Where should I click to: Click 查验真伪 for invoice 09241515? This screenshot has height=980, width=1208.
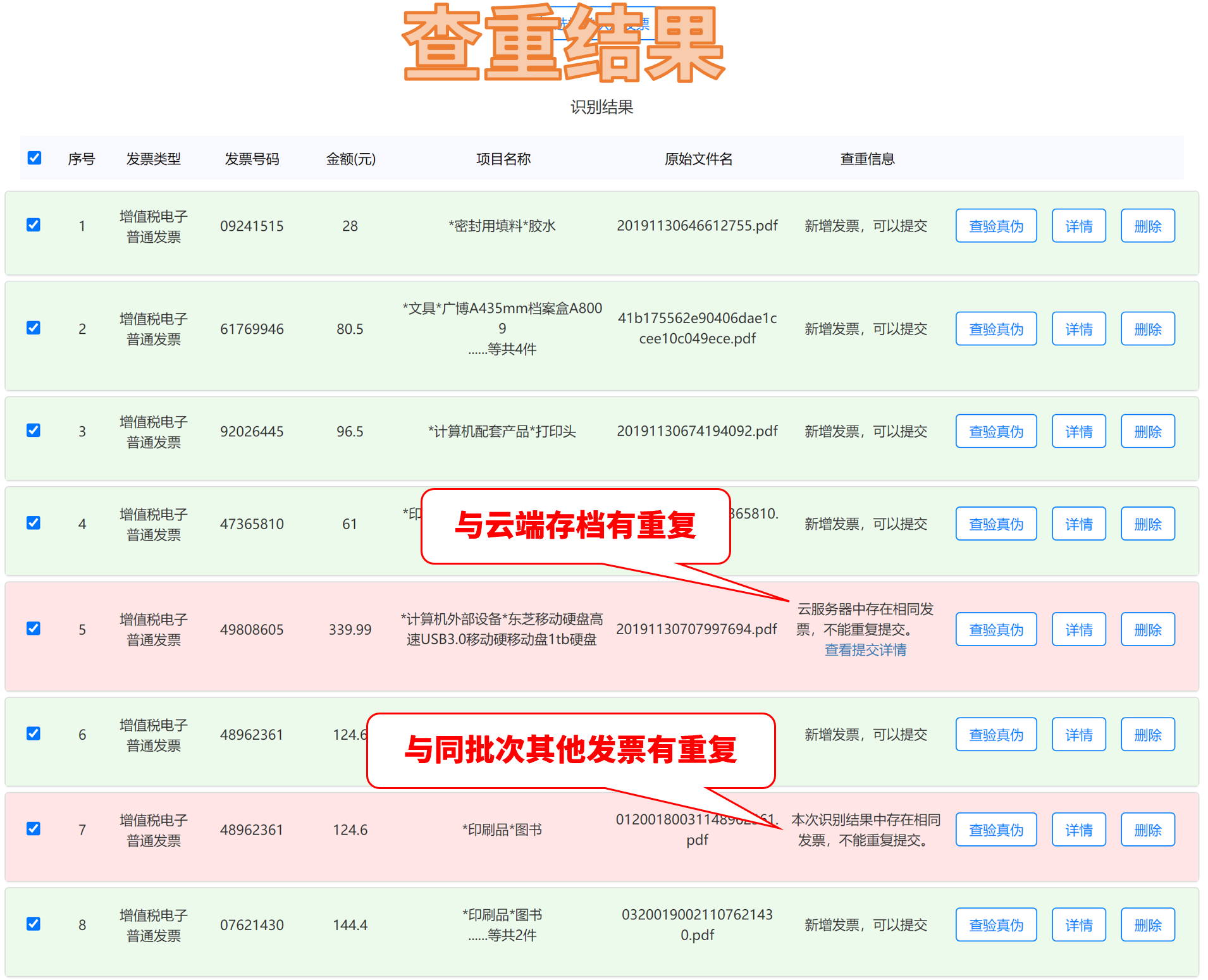click(x=995, y=226)
